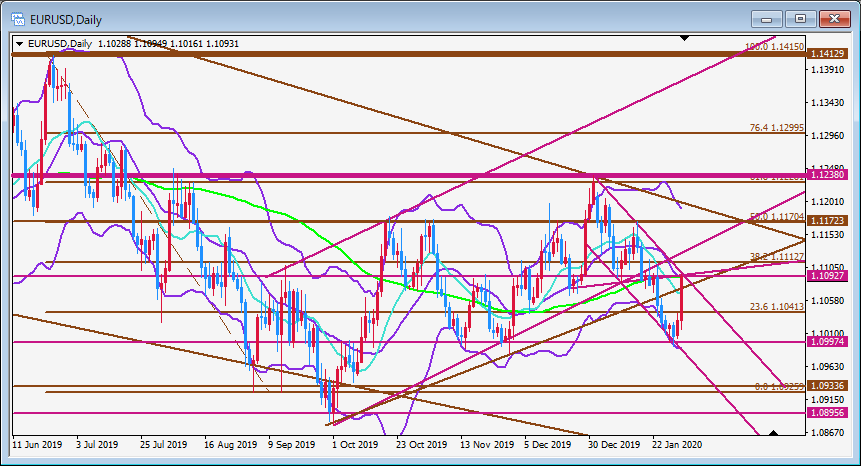861x466 pixels.
Task: Select the 1.14129 brown price label
Action: tap(827, 54)
